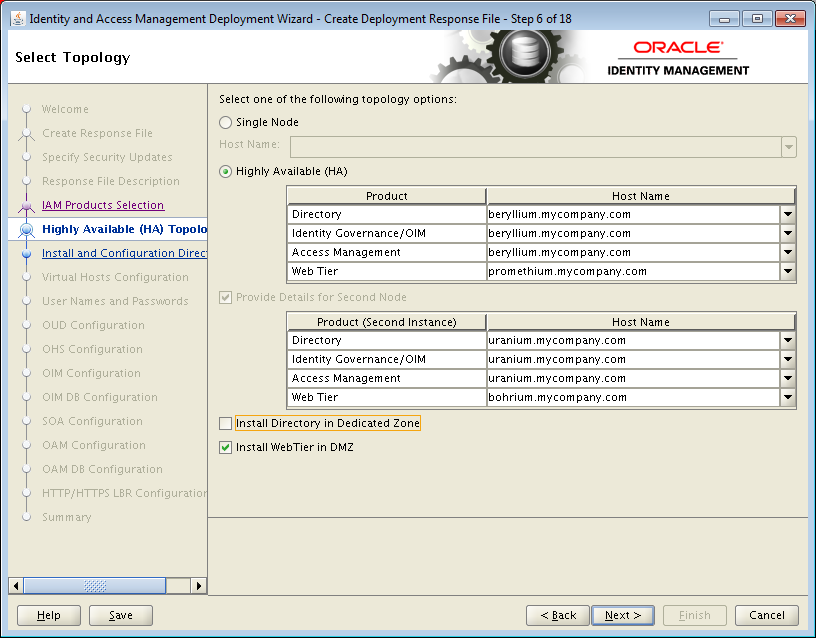
Task: Open Access Management host dropdown, first node
Action: coord(788,252)
